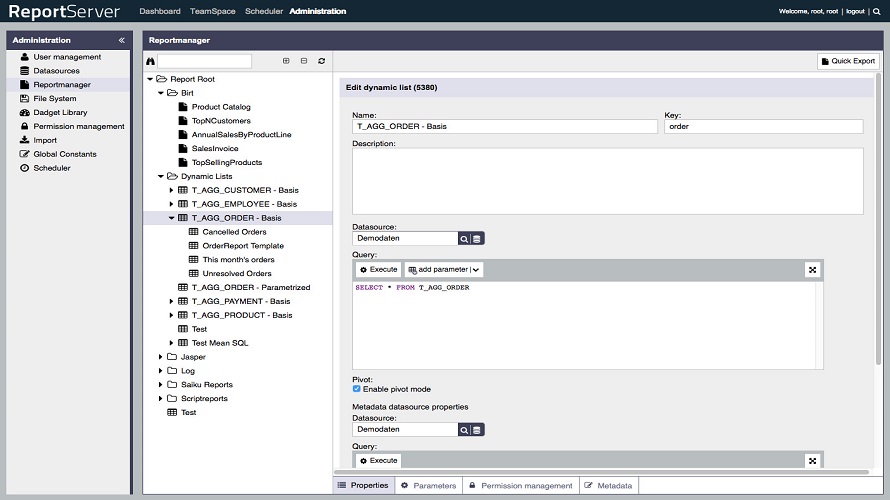Expand the T_AGG_CUSTOMER - Basis node
Image resolution: width=890 pixels, height=500 pixels.
coord(171,190)
